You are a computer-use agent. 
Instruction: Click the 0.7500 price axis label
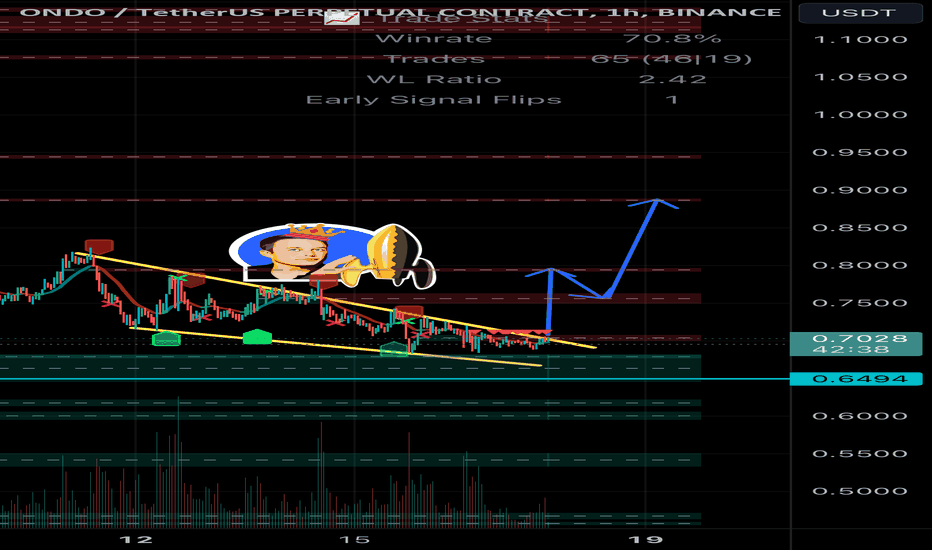tap(860, 303)
